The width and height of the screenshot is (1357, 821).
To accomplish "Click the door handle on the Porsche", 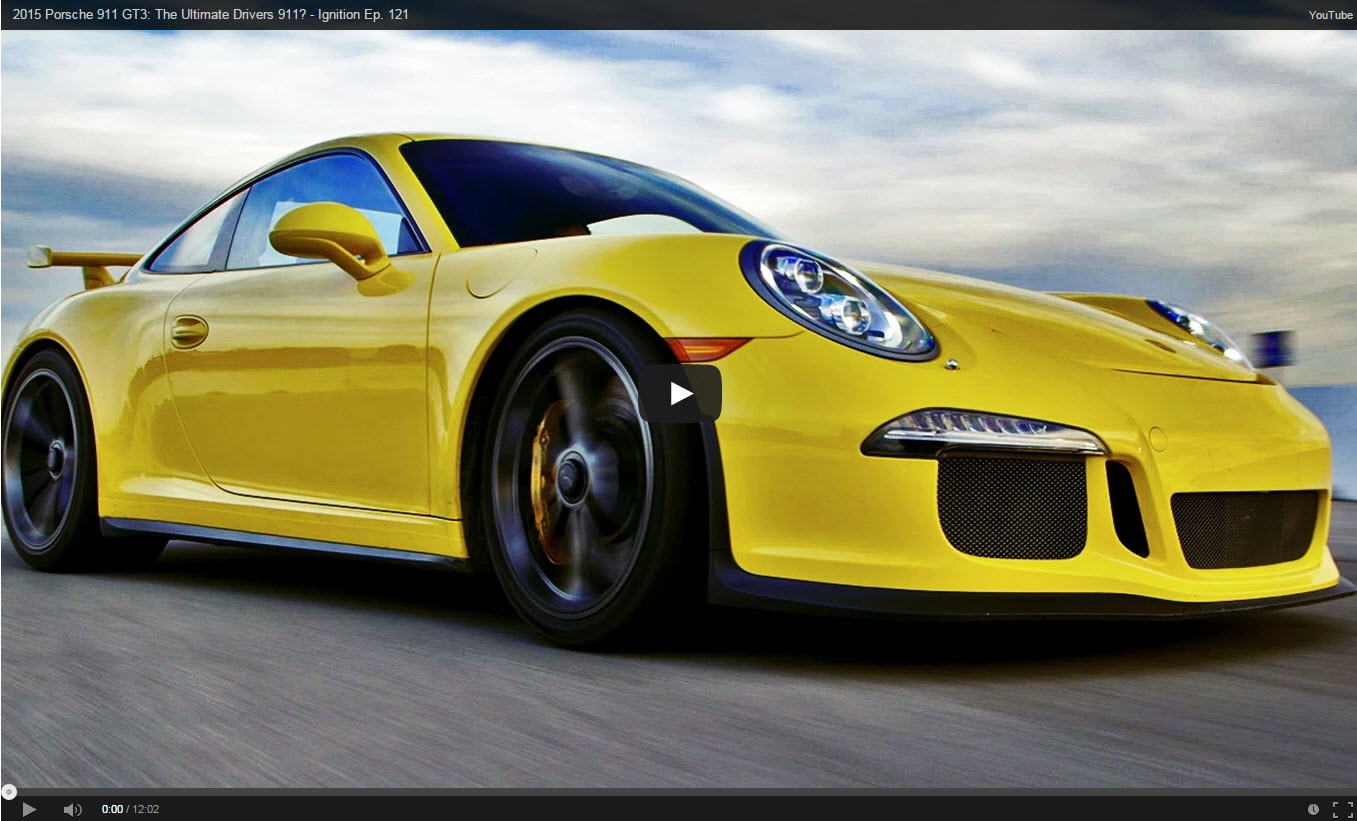I will tap(189, 331).
